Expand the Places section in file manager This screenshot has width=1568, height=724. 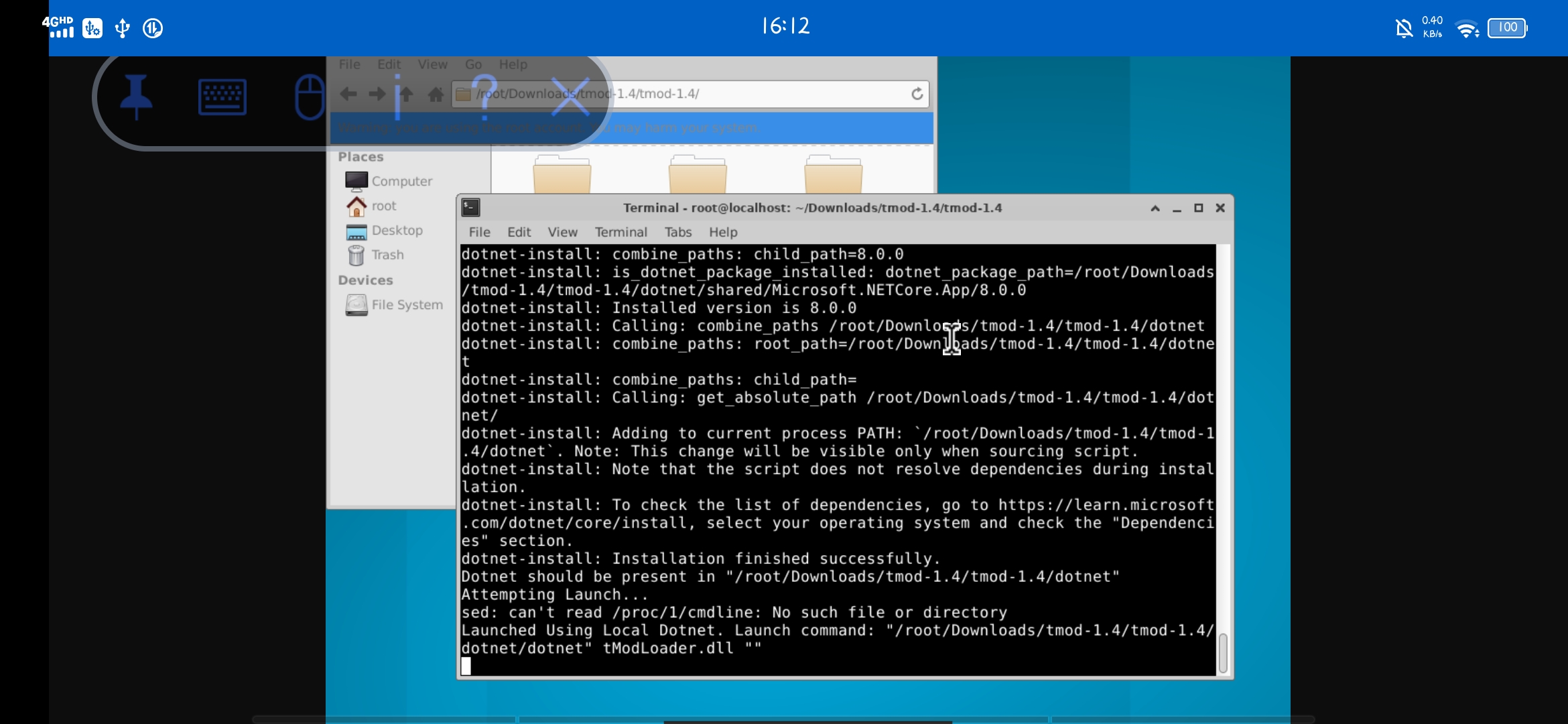361,156
